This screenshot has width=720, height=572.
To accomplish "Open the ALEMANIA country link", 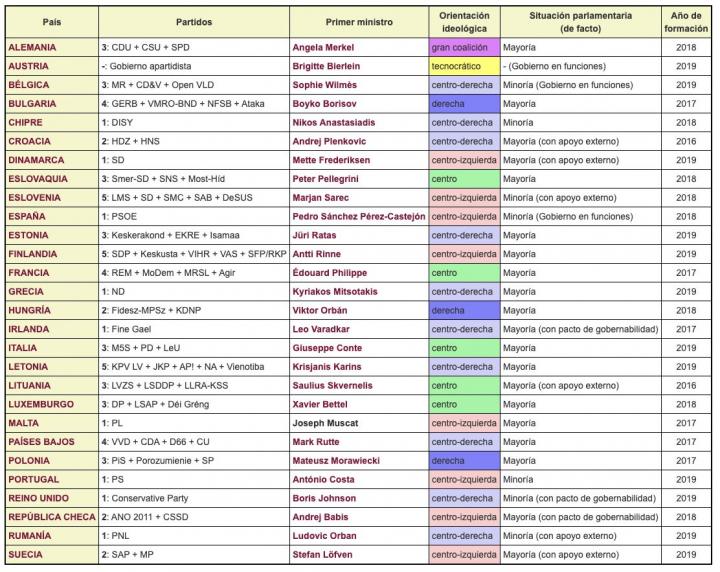I will (32, 47).
